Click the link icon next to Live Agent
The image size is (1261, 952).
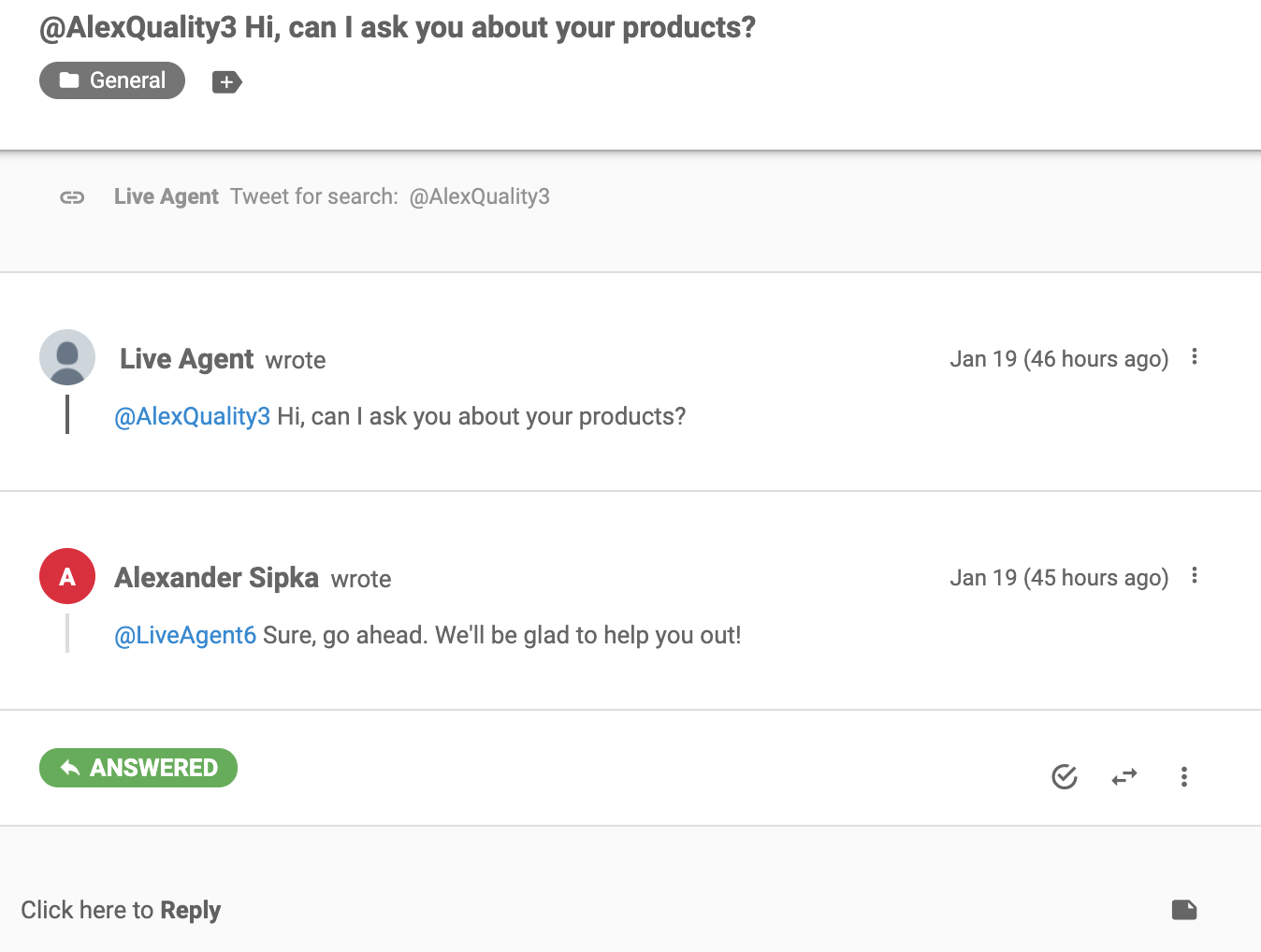71,196
